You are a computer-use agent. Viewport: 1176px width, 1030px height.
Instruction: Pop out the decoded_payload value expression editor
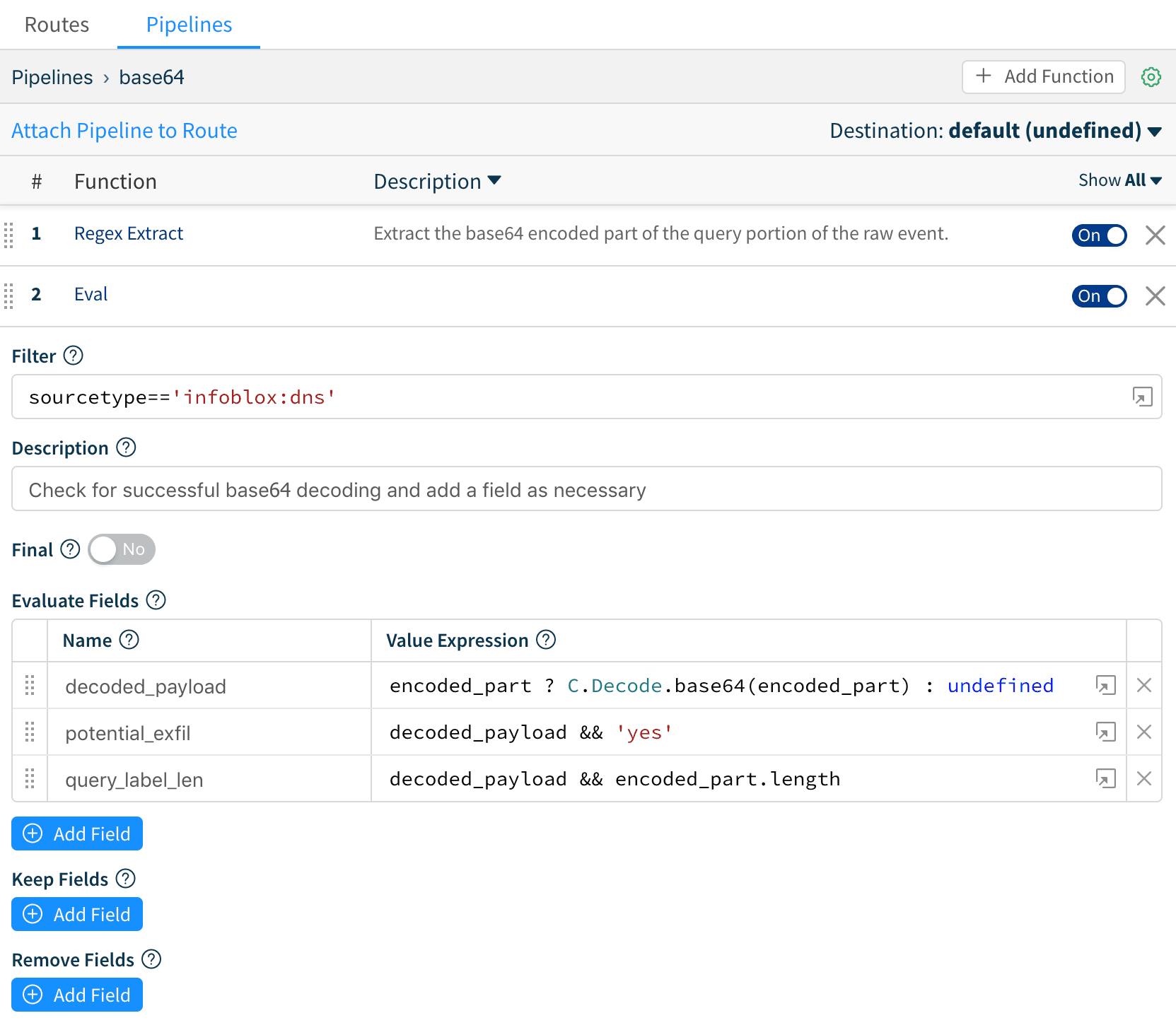pos(1105,685)
